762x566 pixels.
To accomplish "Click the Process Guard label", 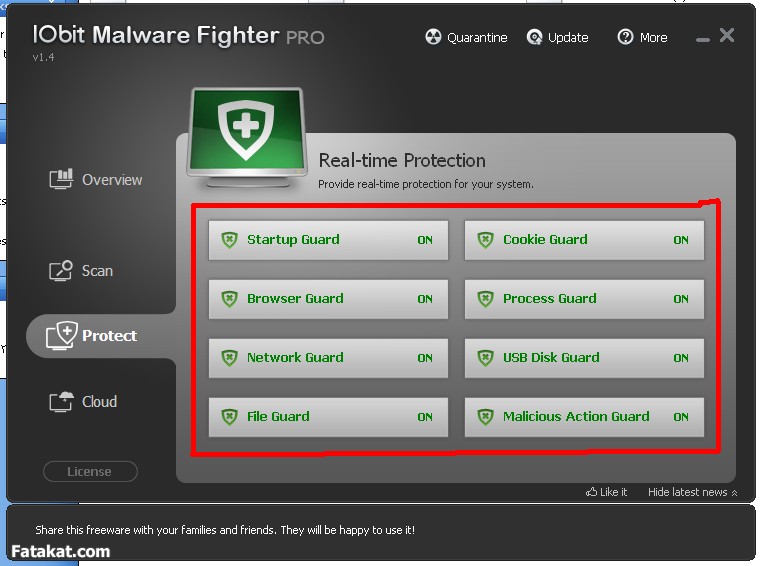I will (x=549, y=299).
